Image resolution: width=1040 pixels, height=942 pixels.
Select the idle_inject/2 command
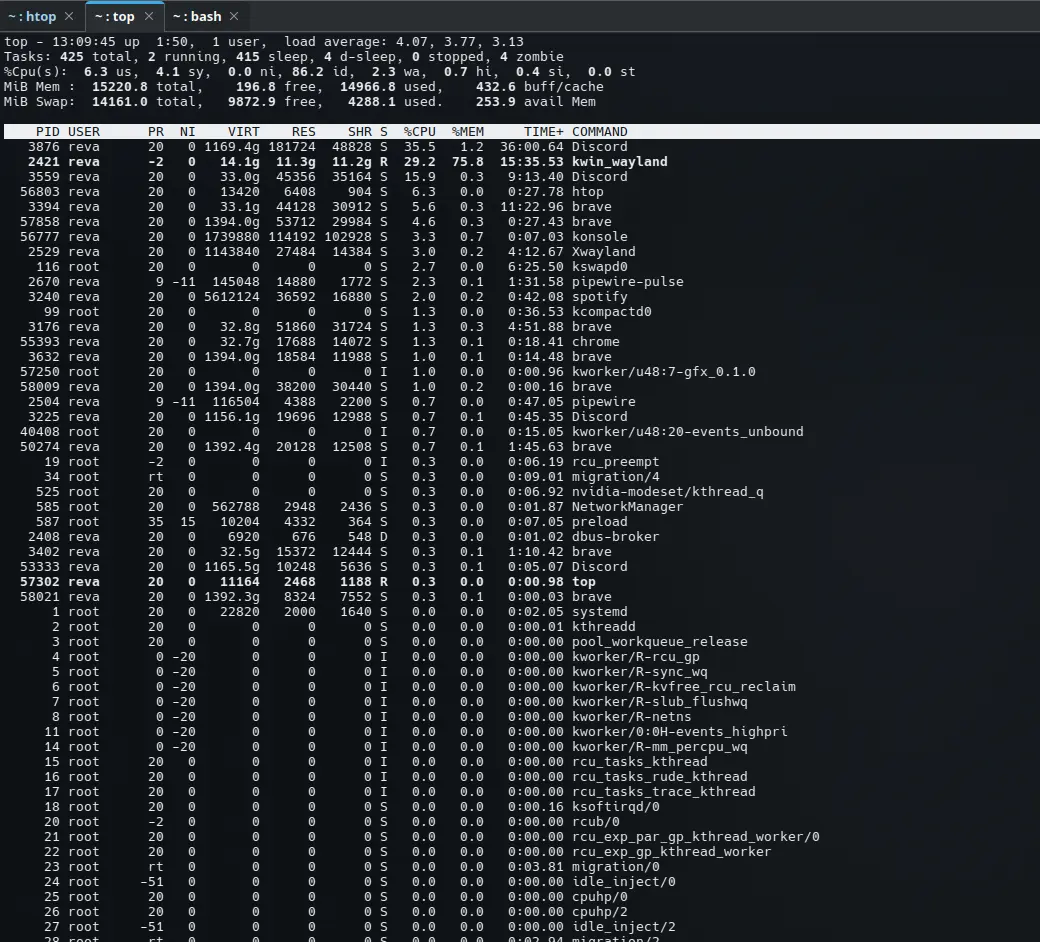coord(623,927)
